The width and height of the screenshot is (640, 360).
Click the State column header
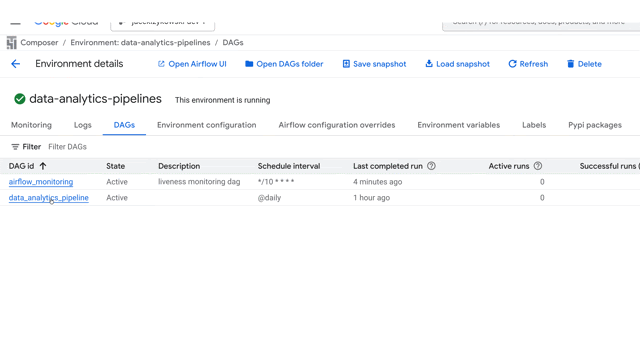coord(116,166)
